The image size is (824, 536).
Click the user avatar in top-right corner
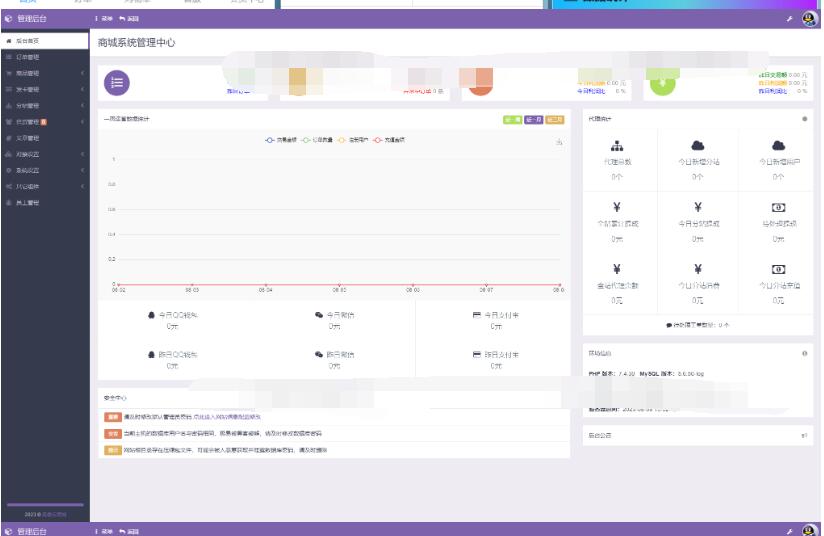[808, 19]
